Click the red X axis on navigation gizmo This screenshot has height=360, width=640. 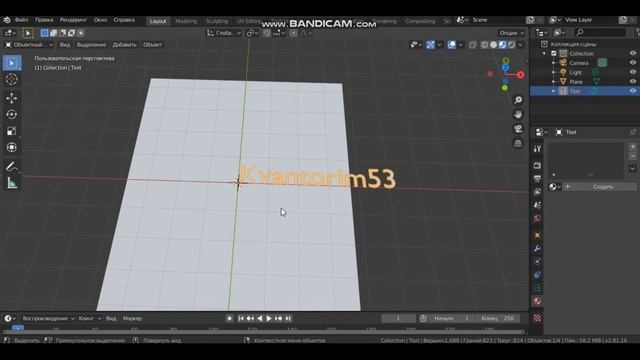click(x=520, y=75)
